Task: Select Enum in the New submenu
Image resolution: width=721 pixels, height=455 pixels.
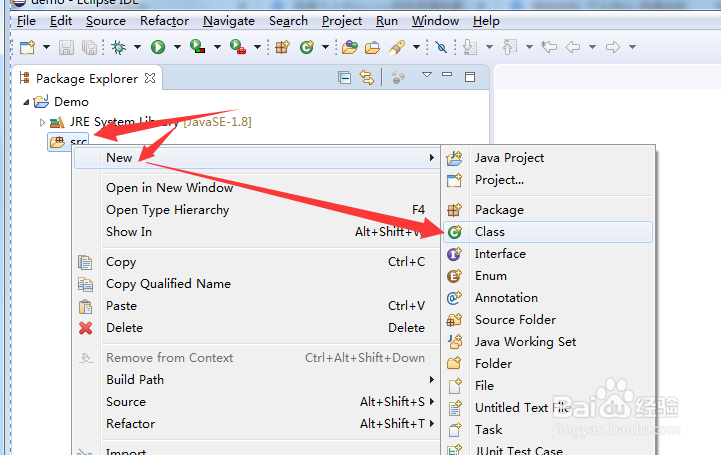Action: [x=548, y=276]
